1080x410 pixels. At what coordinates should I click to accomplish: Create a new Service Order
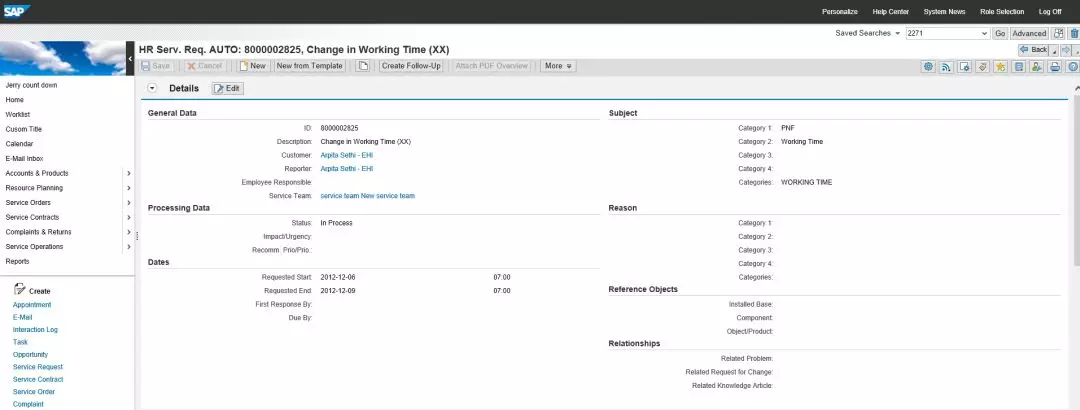click(x=34, y=391)
